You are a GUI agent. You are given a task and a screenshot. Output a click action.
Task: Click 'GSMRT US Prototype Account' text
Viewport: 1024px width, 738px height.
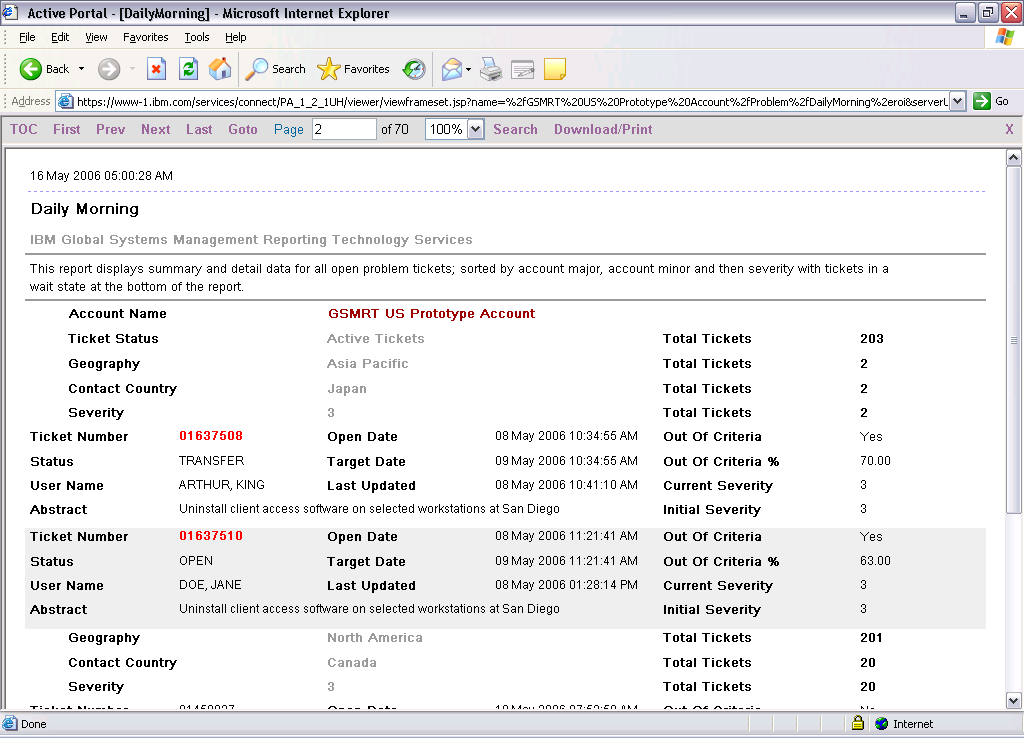point(432,313)
